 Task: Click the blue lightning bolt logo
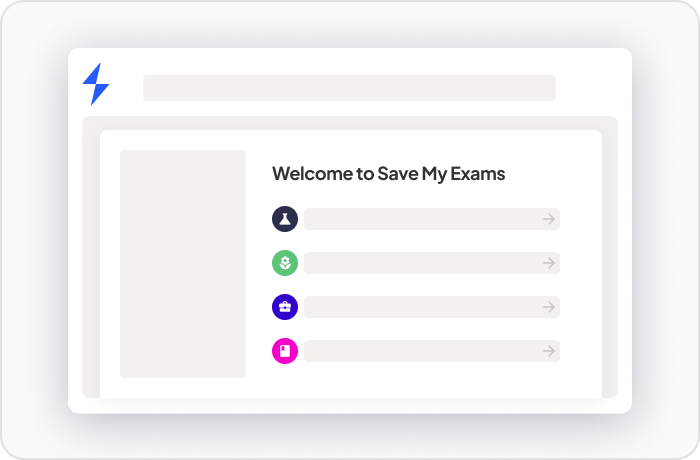(96, 84)
